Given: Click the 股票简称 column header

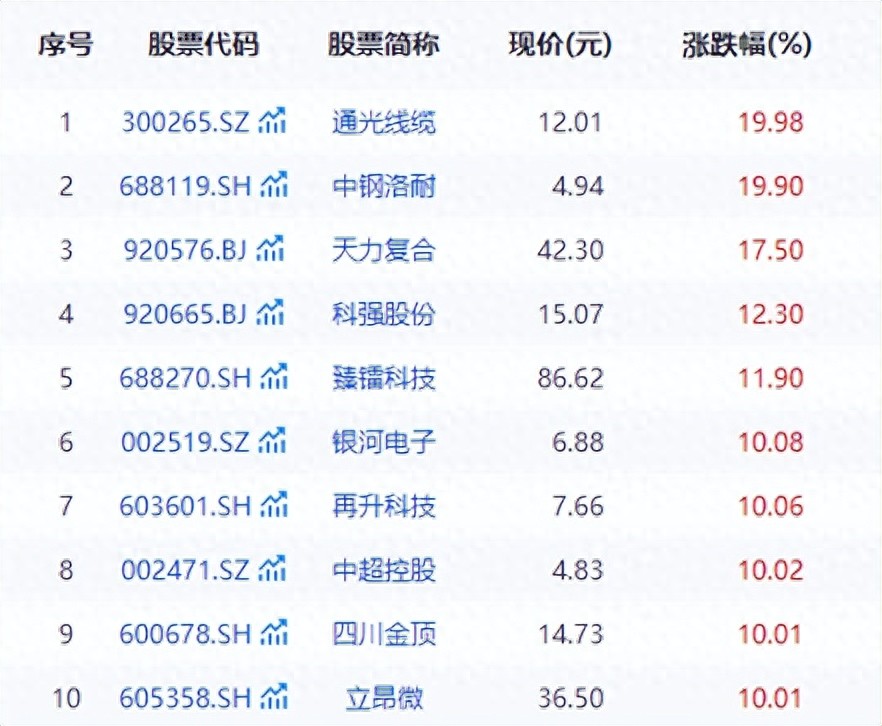Looking at the screenshot, I should 384,44.
